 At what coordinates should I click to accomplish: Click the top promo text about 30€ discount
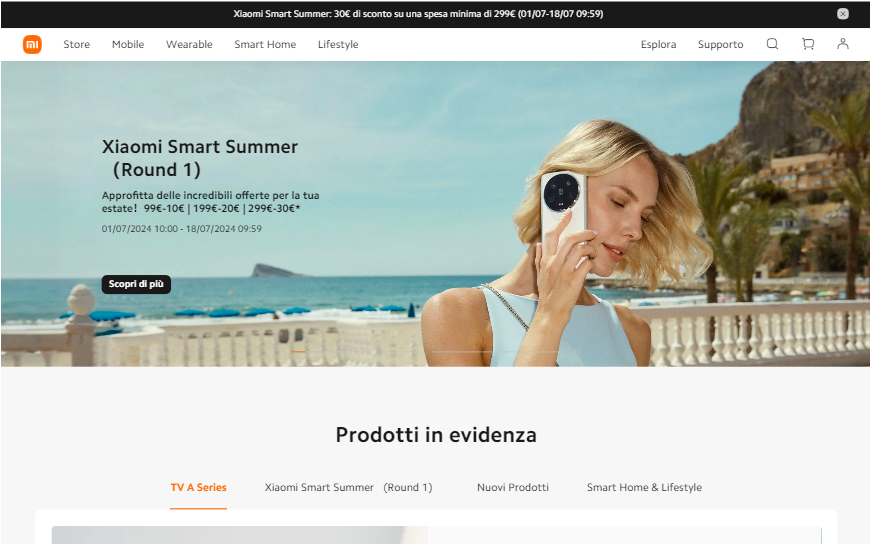[x=418, y=14]
